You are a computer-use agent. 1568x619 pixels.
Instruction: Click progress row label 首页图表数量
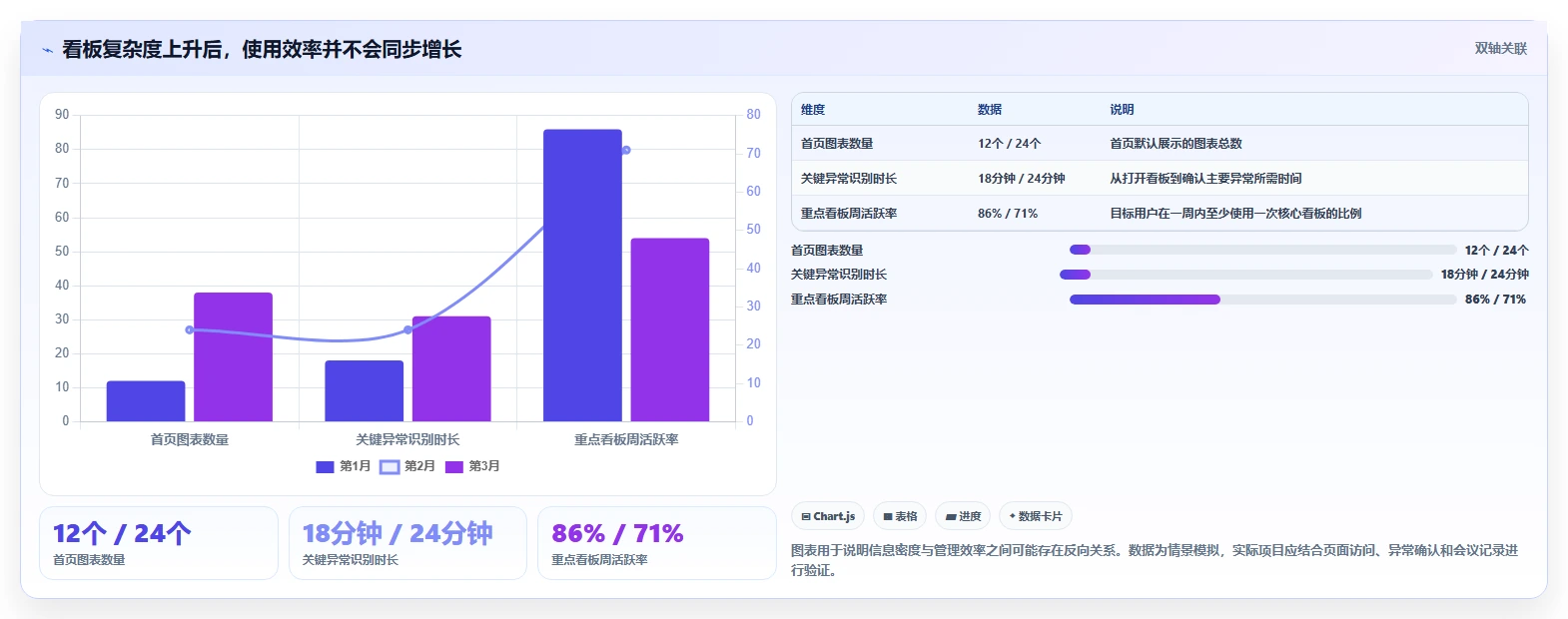(x=827, y=251)
